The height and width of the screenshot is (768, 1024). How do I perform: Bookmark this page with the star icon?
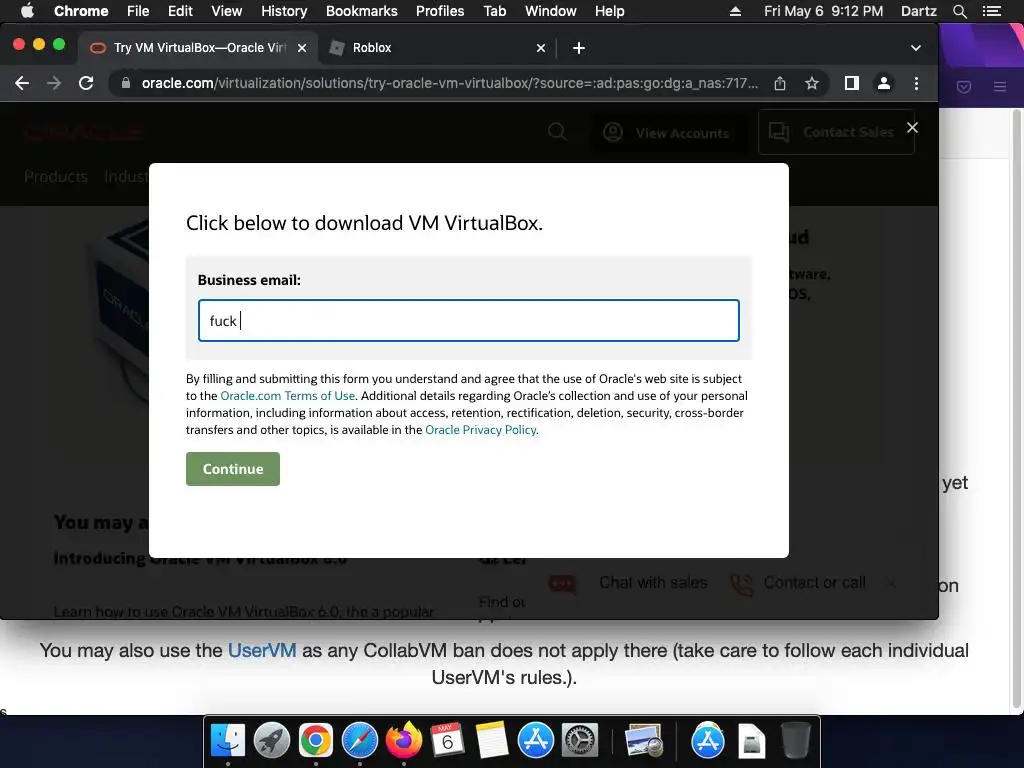click(x=812, y=83)
